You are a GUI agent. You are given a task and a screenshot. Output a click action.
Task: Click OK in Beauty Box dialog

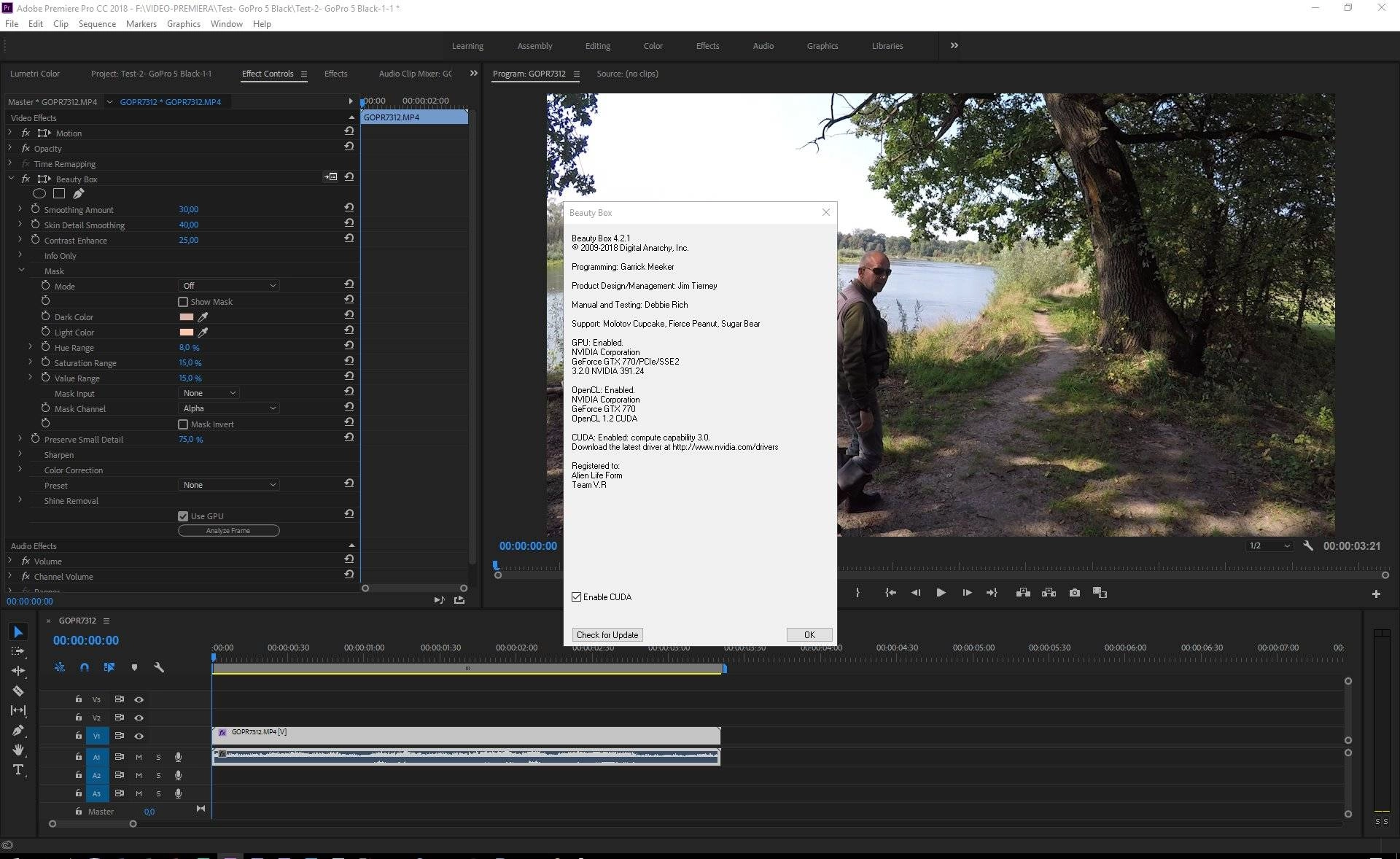pos(809,635)
